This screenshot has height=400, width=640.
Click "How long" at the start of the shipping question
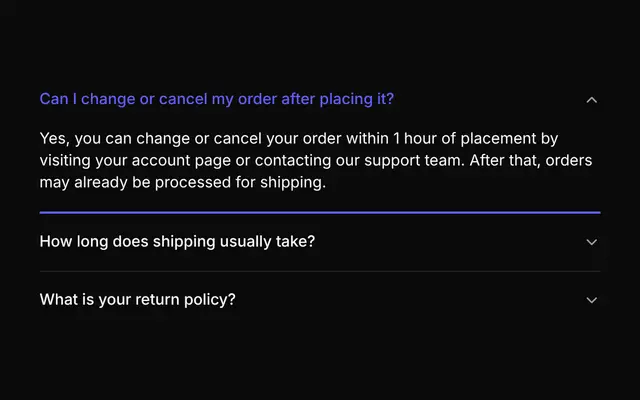tap(73, 242)
